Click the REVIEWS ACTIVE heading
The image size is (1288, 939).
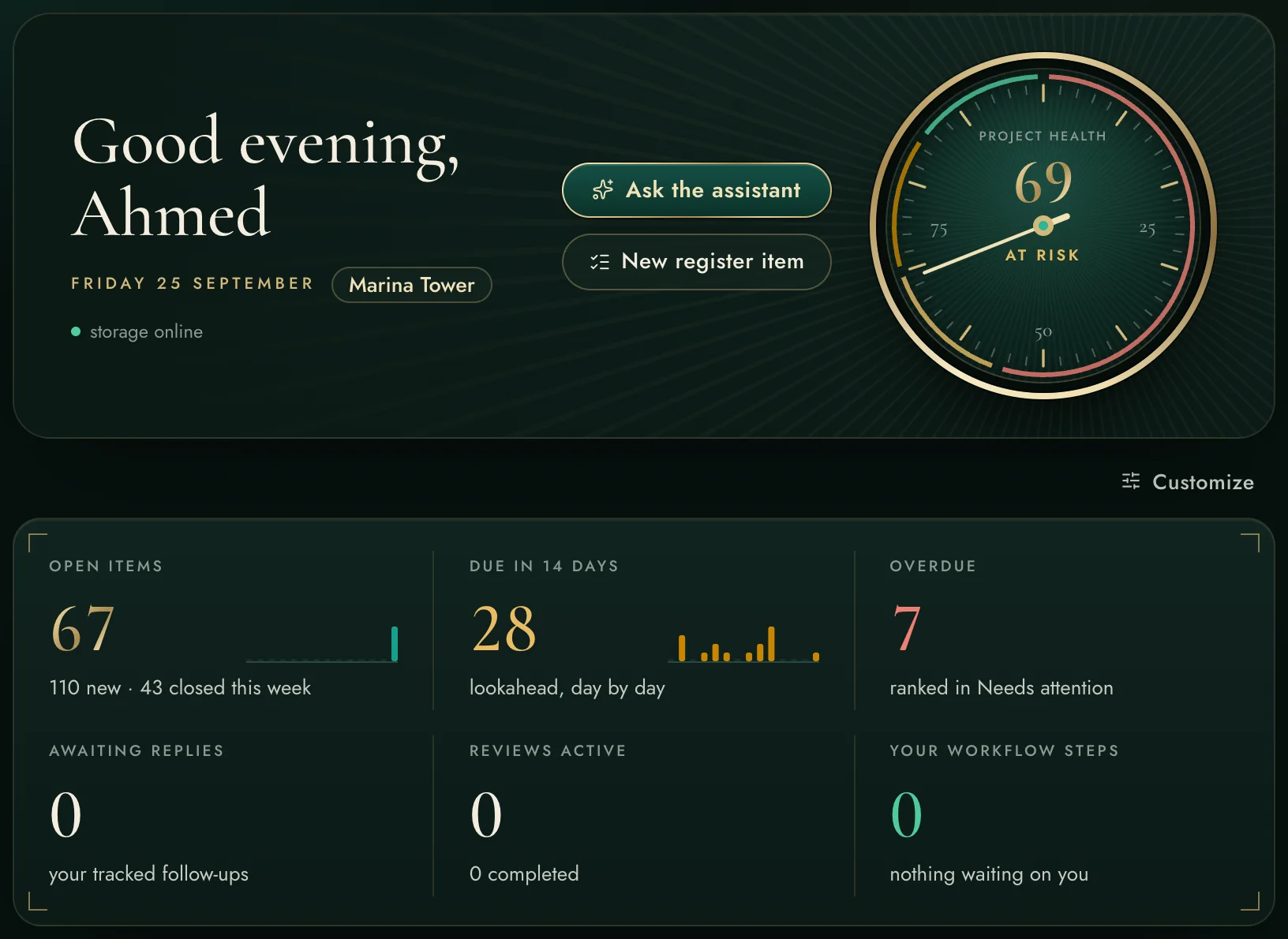tap(548, 750)
